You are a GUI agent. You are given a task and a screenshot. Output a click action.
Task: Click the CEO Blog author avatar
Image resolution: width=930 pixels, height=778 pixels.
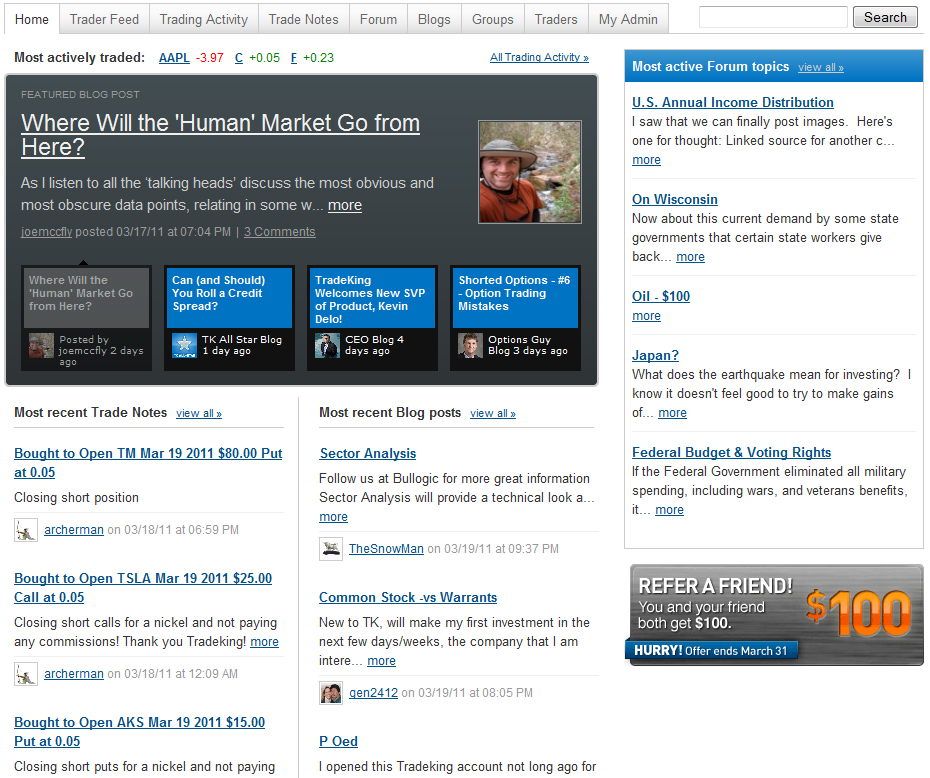pos(327,346)
